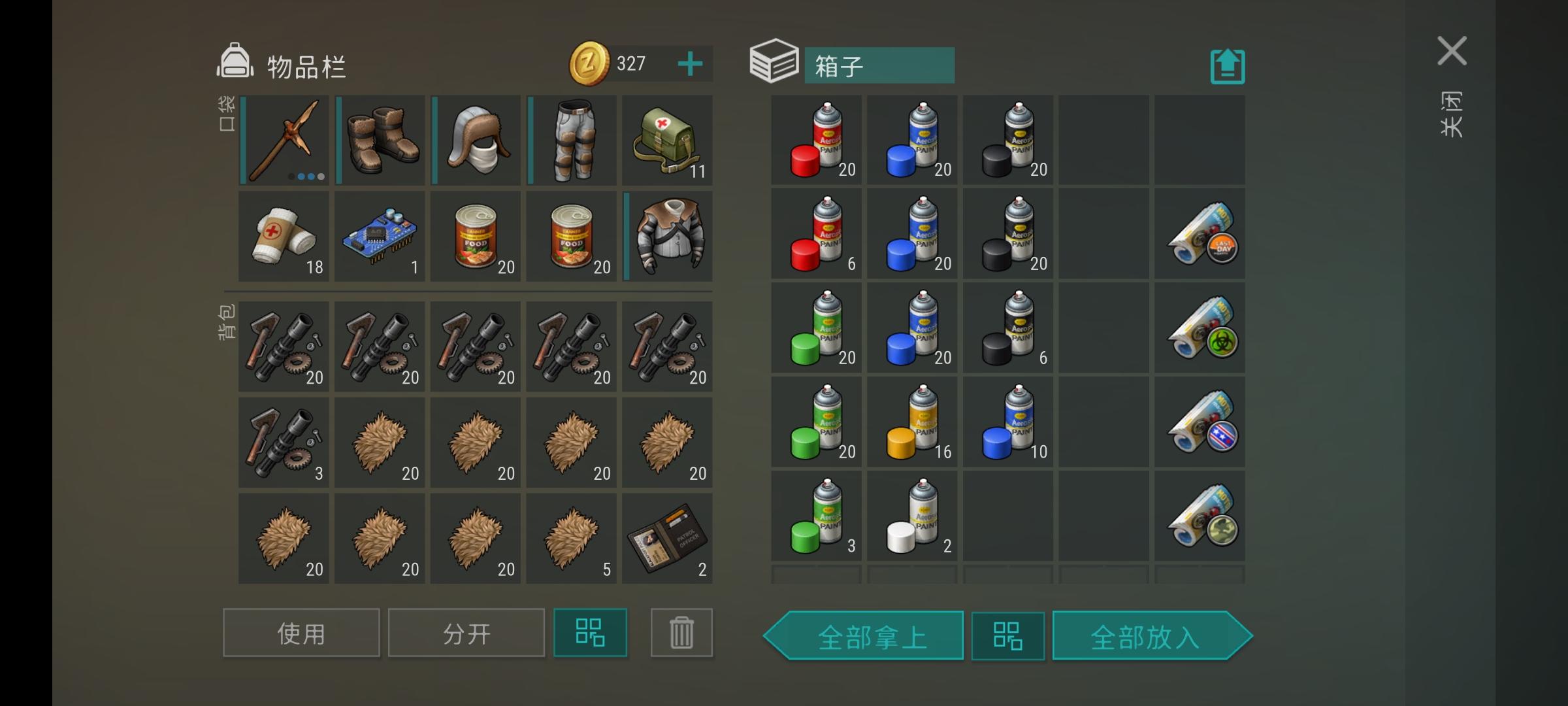
Task: Choose the biohazard pattern blueprint
Action: 1200,328
